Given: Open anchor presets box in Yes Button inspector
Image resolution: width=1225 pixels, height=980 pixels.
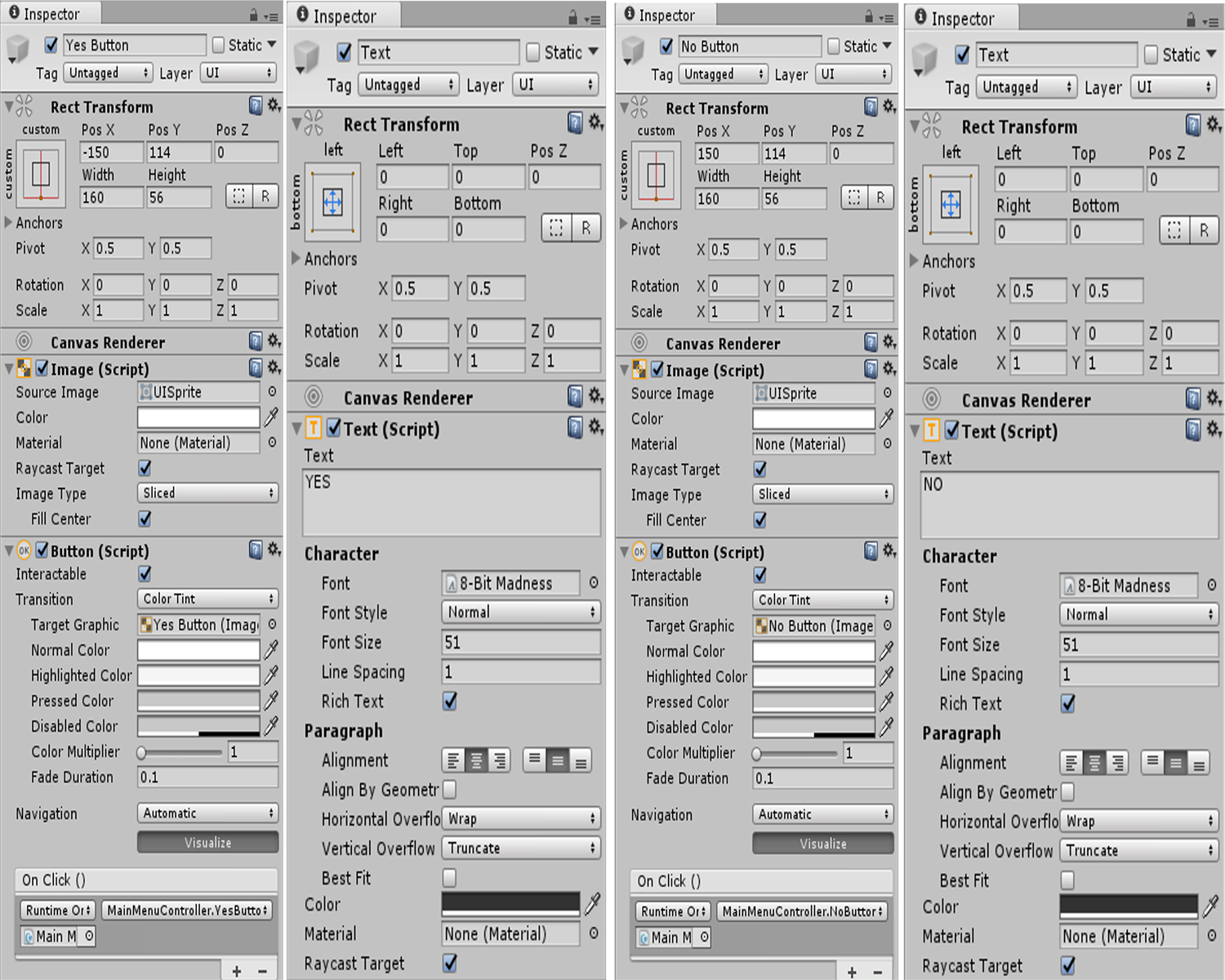Looking at the screenshot, I should tap(40, 174).
